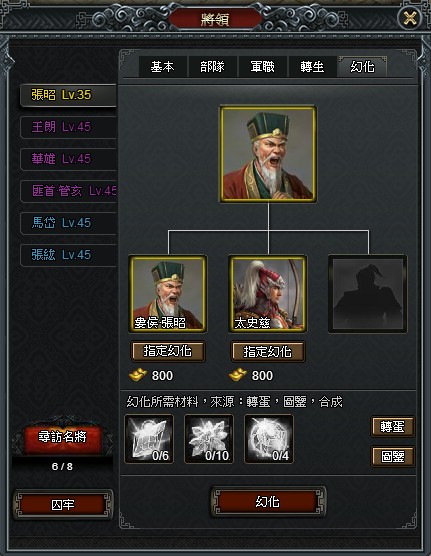
Task: Select the 幻化 tab
Action: (x=362, y=66)
